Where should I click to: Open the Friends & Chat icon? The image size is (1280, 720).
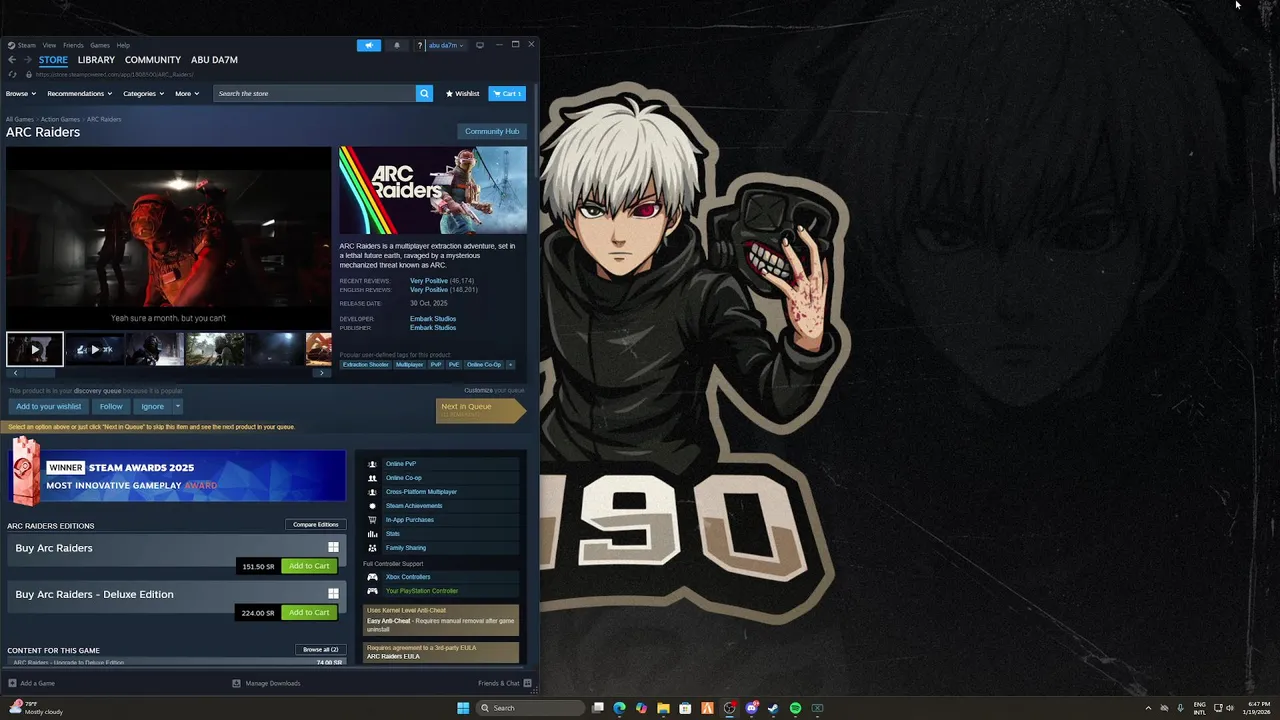click(x=527, y=683)
